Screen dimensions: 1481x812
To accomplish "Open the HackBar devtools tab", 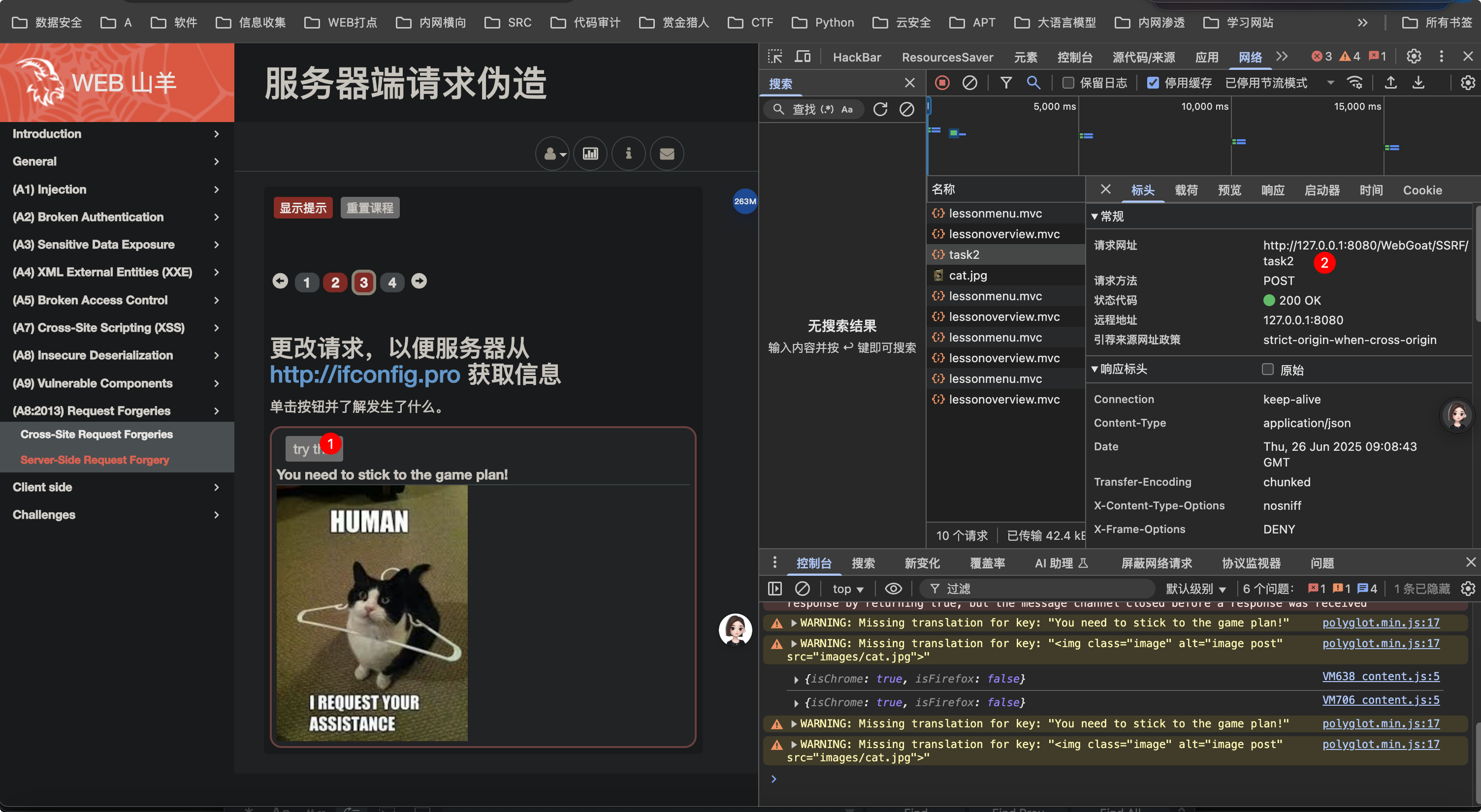I will point(857,57).
